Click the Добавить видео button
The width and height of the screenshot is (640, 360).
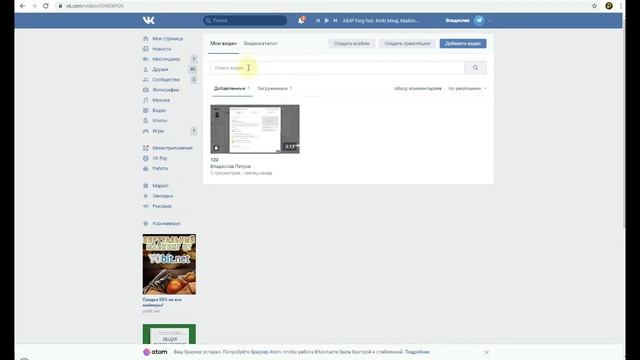(463, 43)
